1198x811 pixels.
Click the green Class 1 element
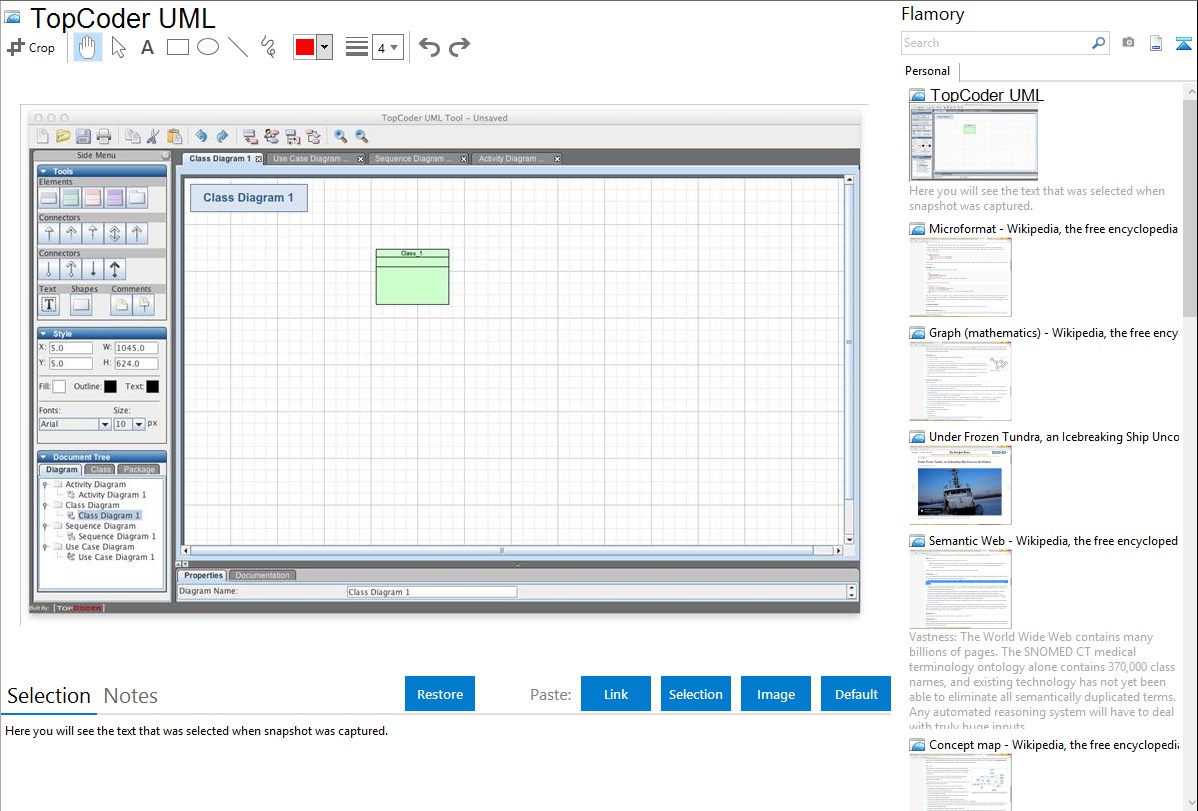tap(413, 277)
